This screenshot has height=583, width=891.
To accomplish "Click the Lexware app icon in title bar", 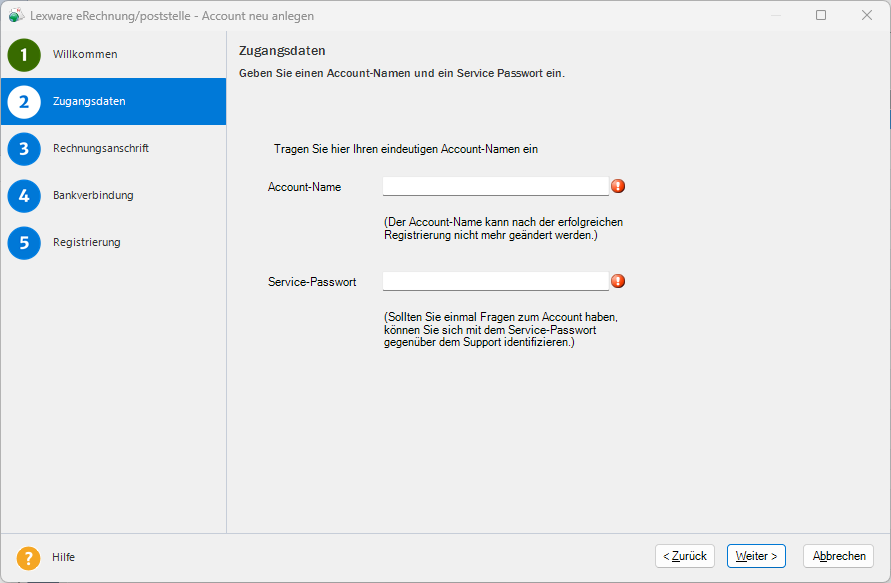I will [16, 15].
